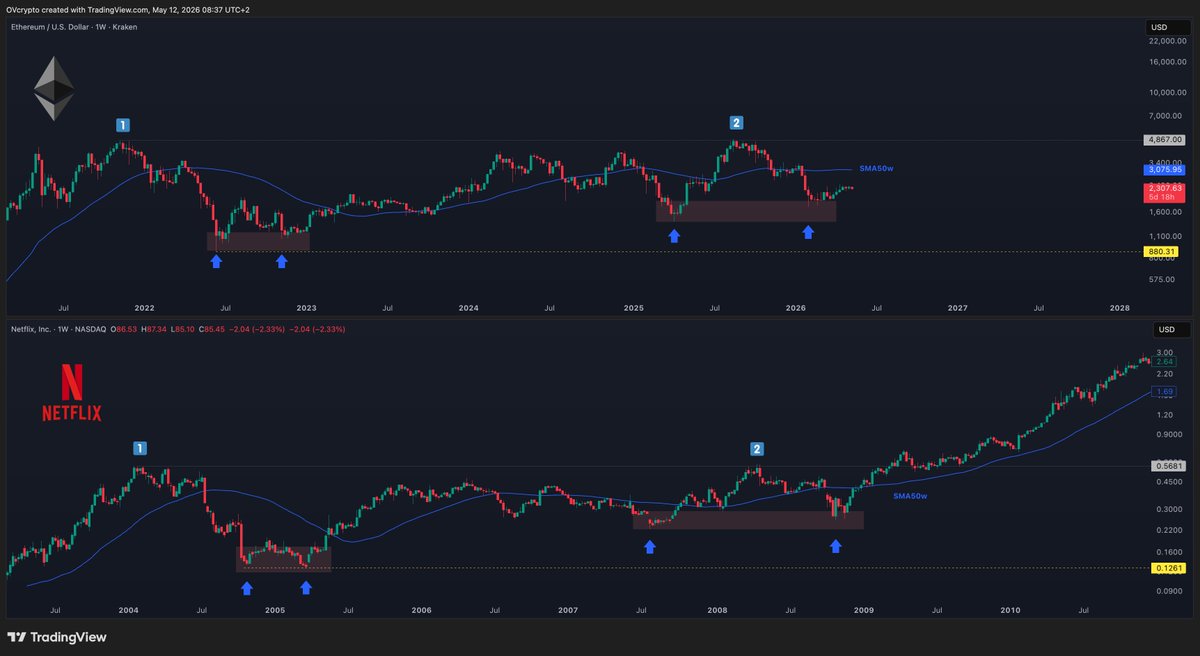Click the 2010 label on the Netflix time axis
The width and height of the screenshot is (1200, 656).
pos(1010,609)
